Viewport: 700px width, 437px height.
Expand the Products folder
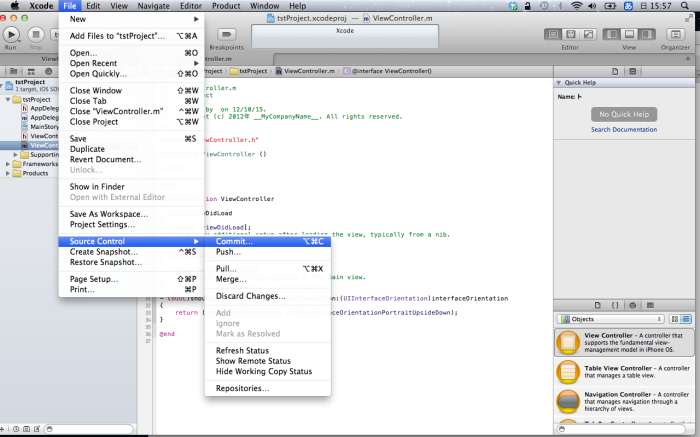point(8,174)
